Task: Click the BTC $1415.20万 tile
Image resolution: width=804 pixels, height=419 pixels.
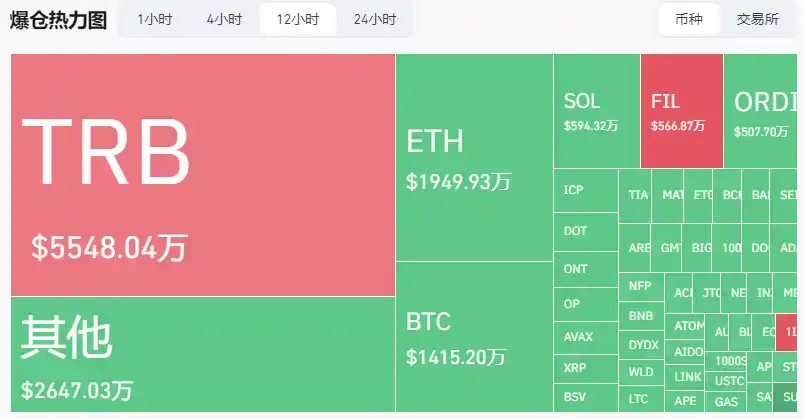Action: [474, 338]
